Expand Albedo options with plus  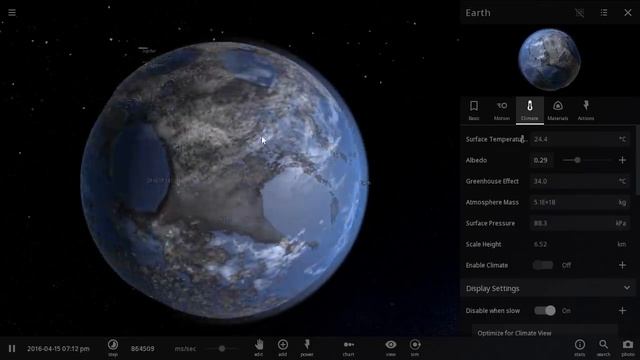622,160
